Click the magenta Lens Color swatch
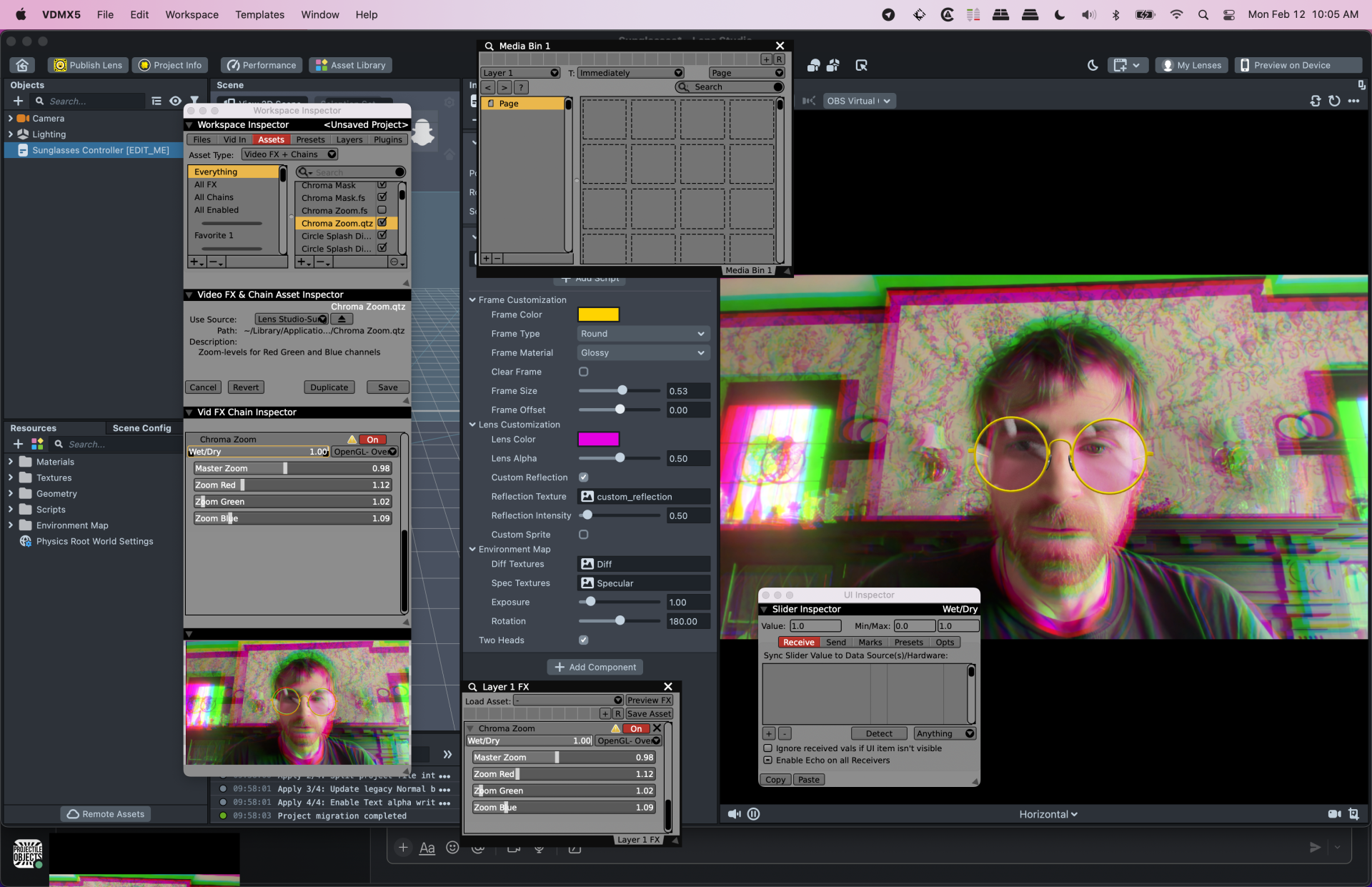This screenshot has height=887, width=1372. click(598, 440)
